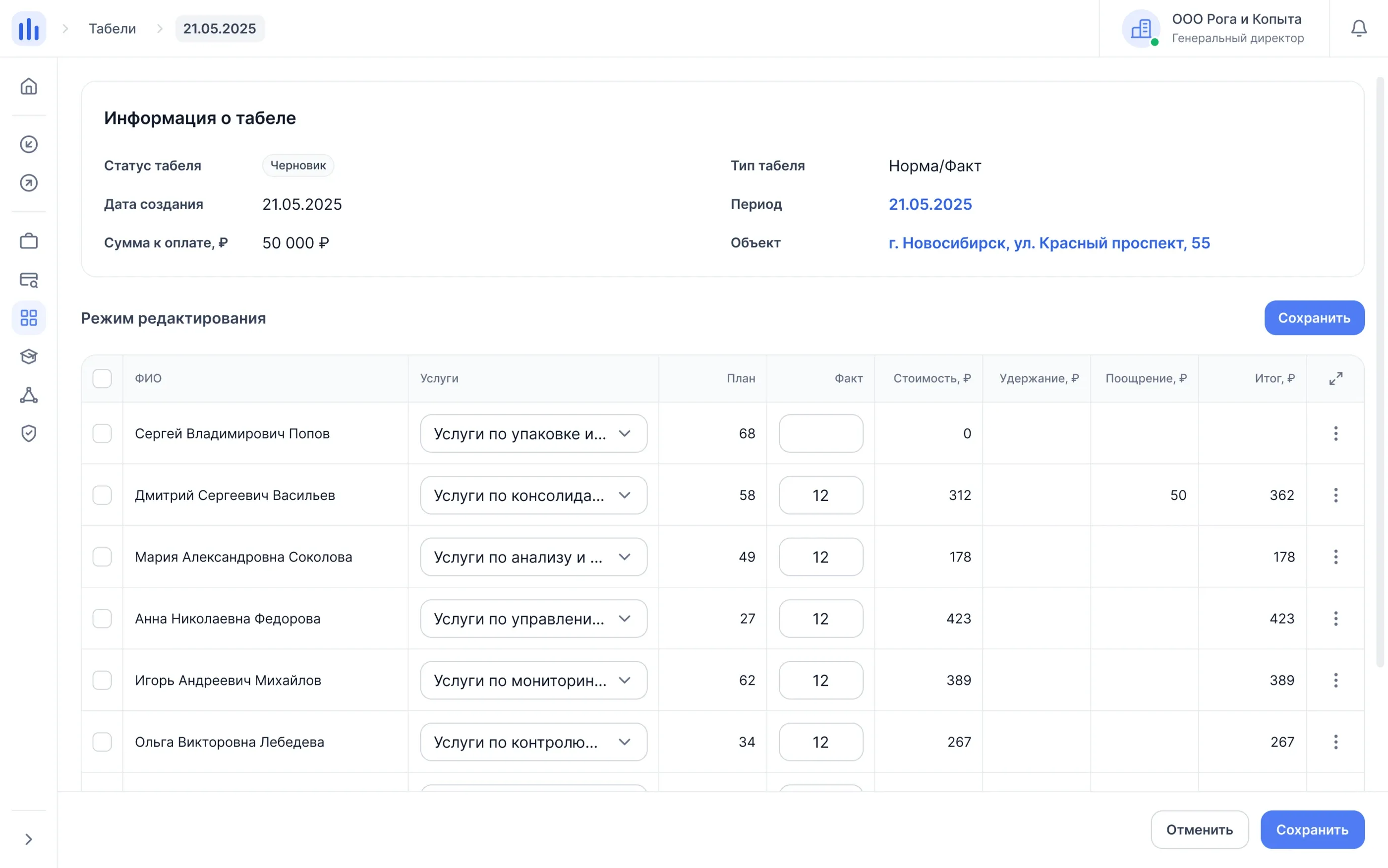The image size is (1388, 868).
Task: Open row menu for Сергей Владимирович Попов
Action: pos(1336,433)
